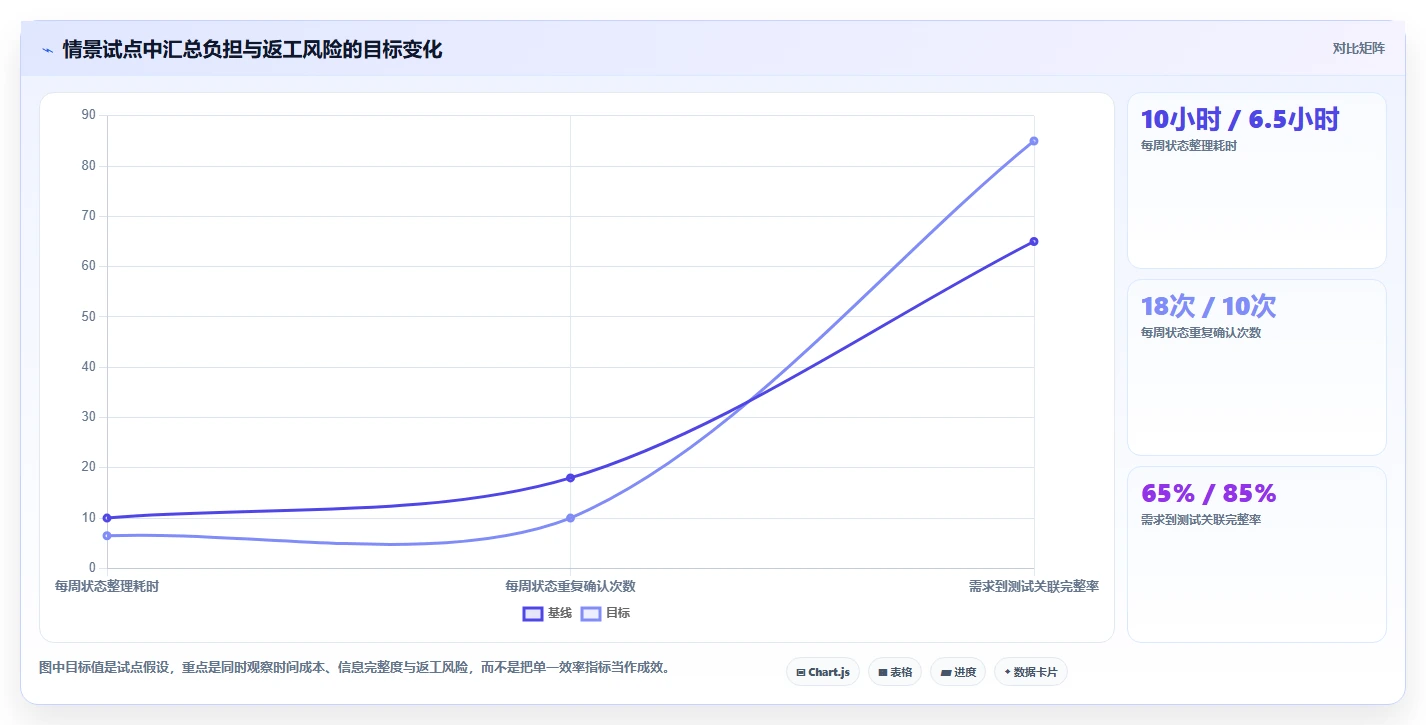Click the Chart.js chip
This screenshot has height=725, width=1426.
(823, 672)
